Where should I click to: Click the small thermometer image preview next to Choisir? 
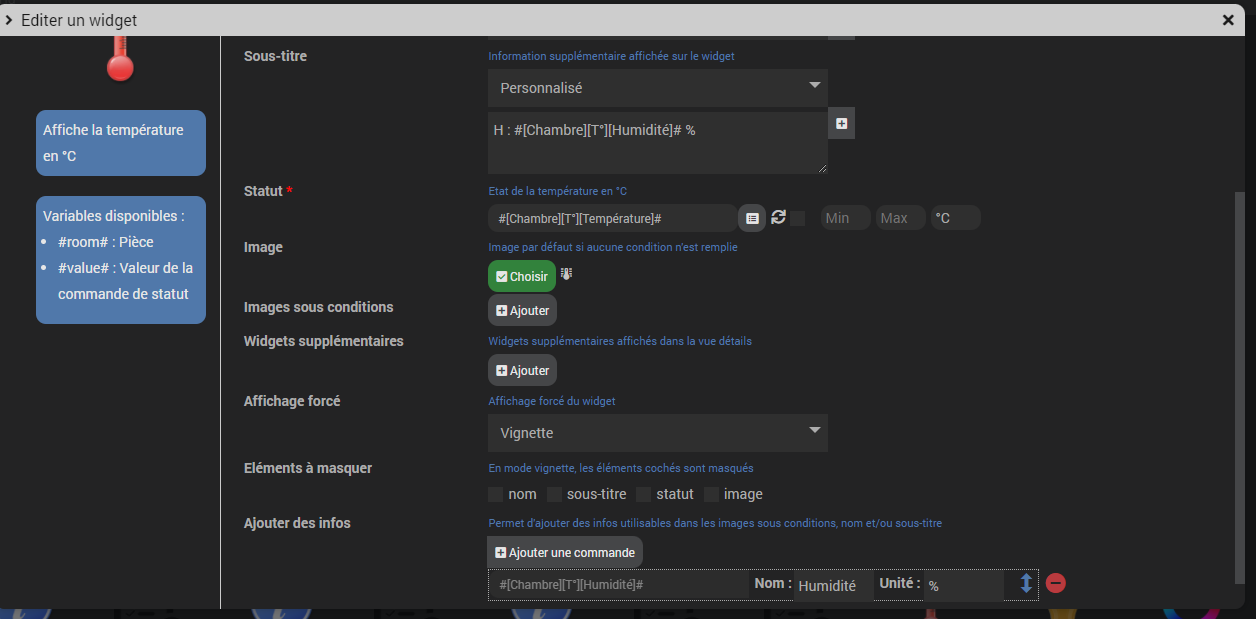coord(566,274)
